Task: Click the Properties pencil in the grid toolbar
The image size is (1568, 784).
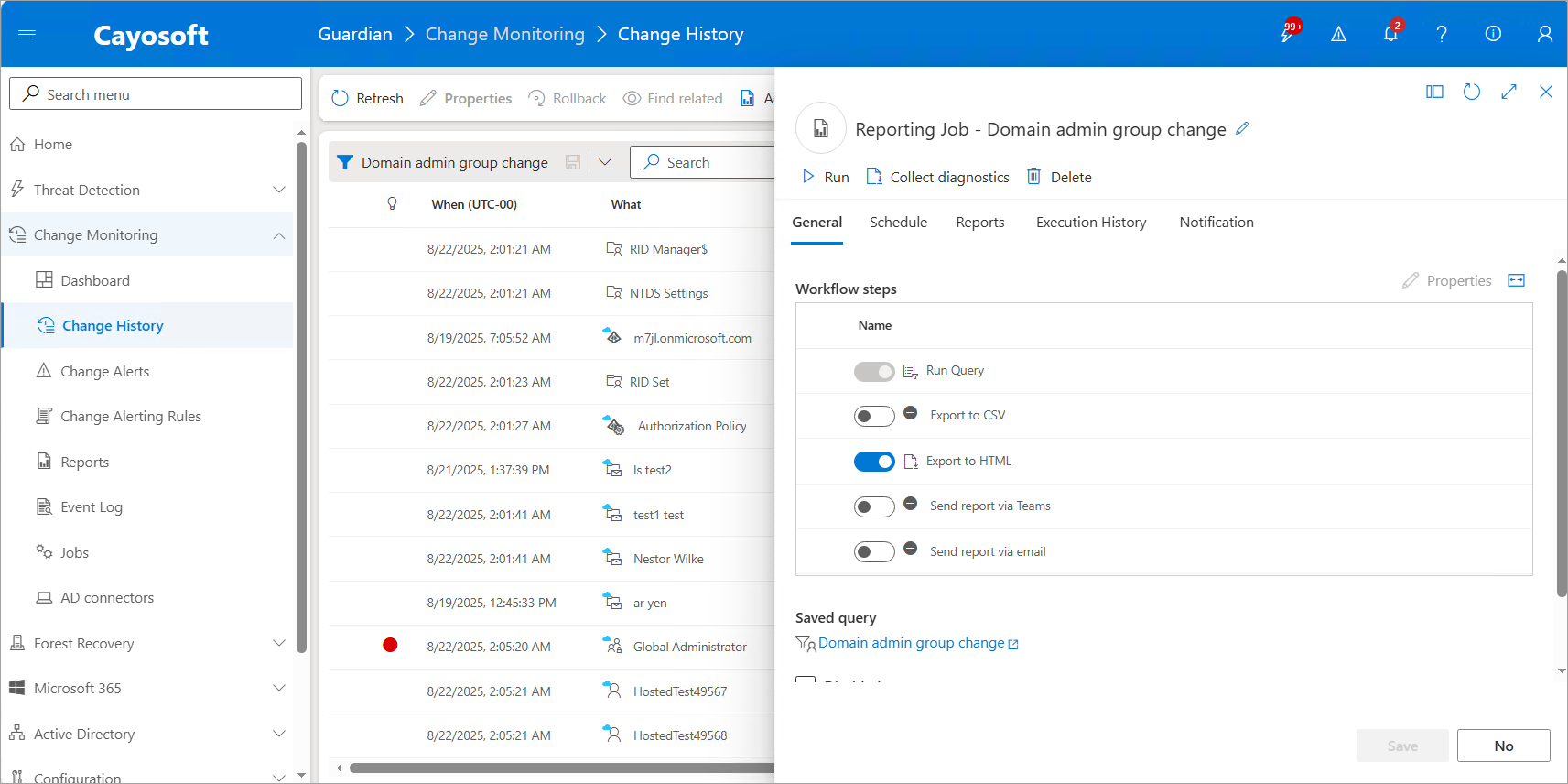Action: tap(427, 98)
